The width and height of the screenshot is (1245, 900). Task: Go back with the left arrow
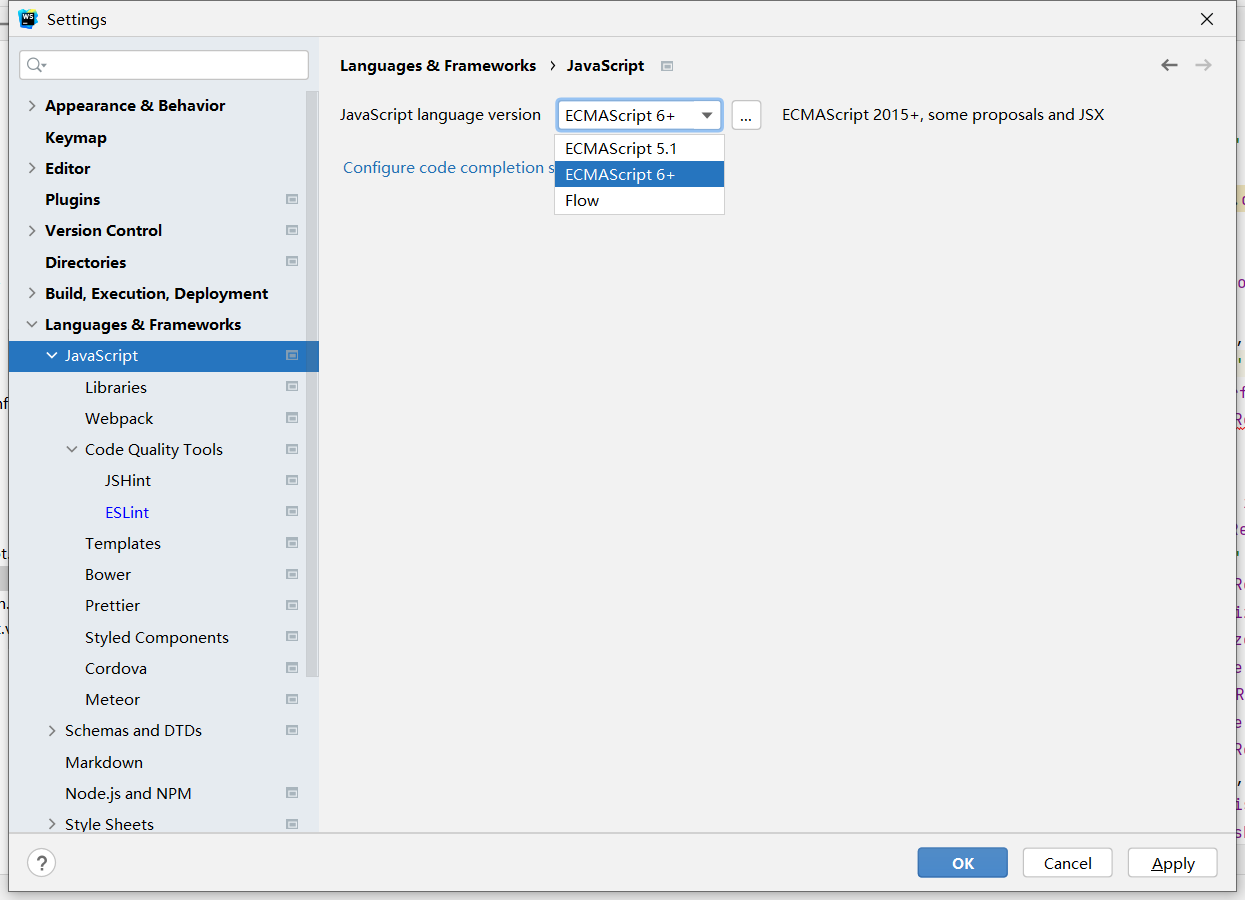click(x=1169, y=65)
